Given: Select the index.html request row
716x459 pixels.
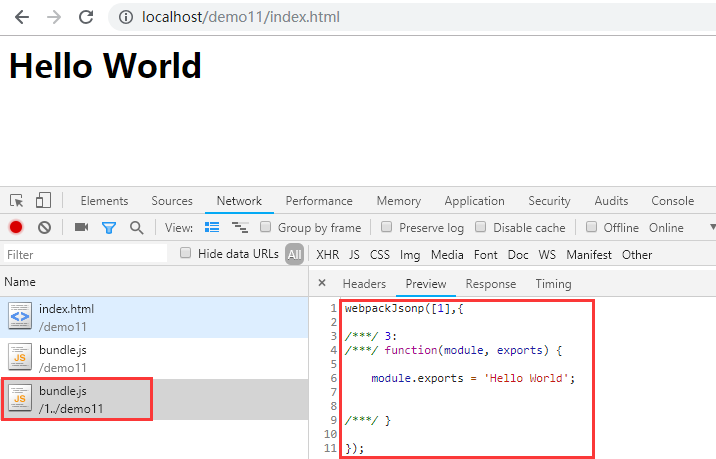Looking at the screenshot, I should click(154, 317).
